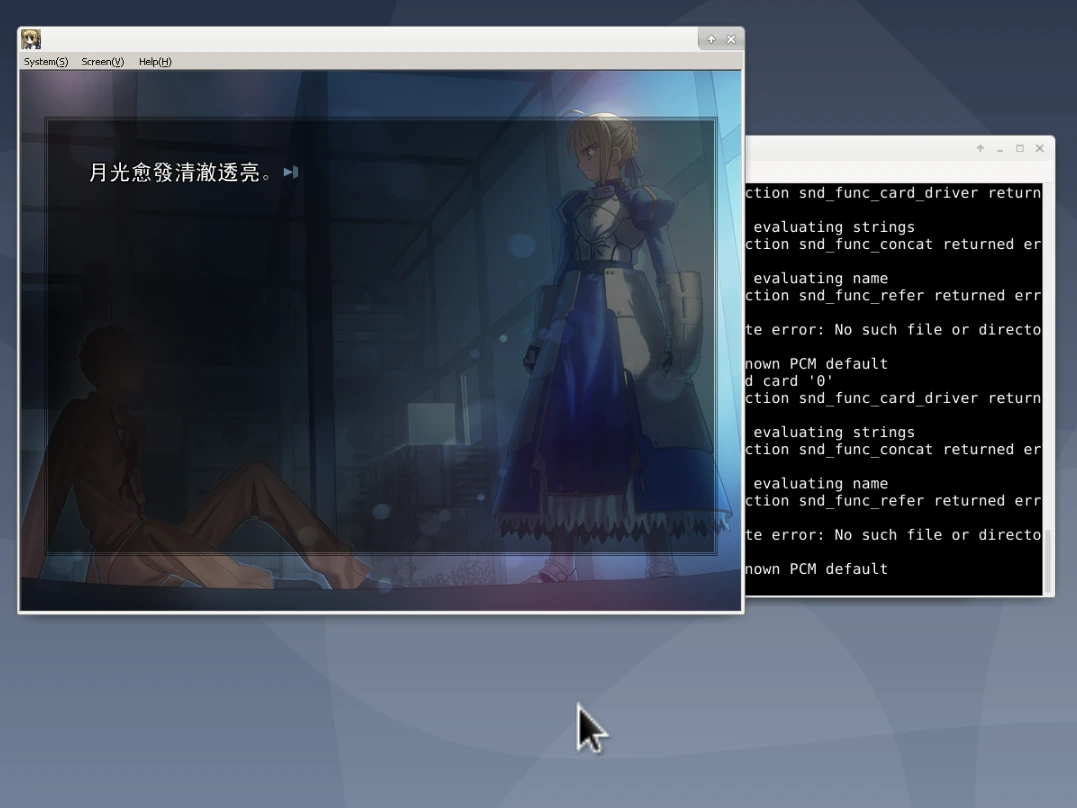Viewport: 1077px width, 808px height.
Task: Click the game window's cursor-style mouse pointer icon area
Action: 589,729
